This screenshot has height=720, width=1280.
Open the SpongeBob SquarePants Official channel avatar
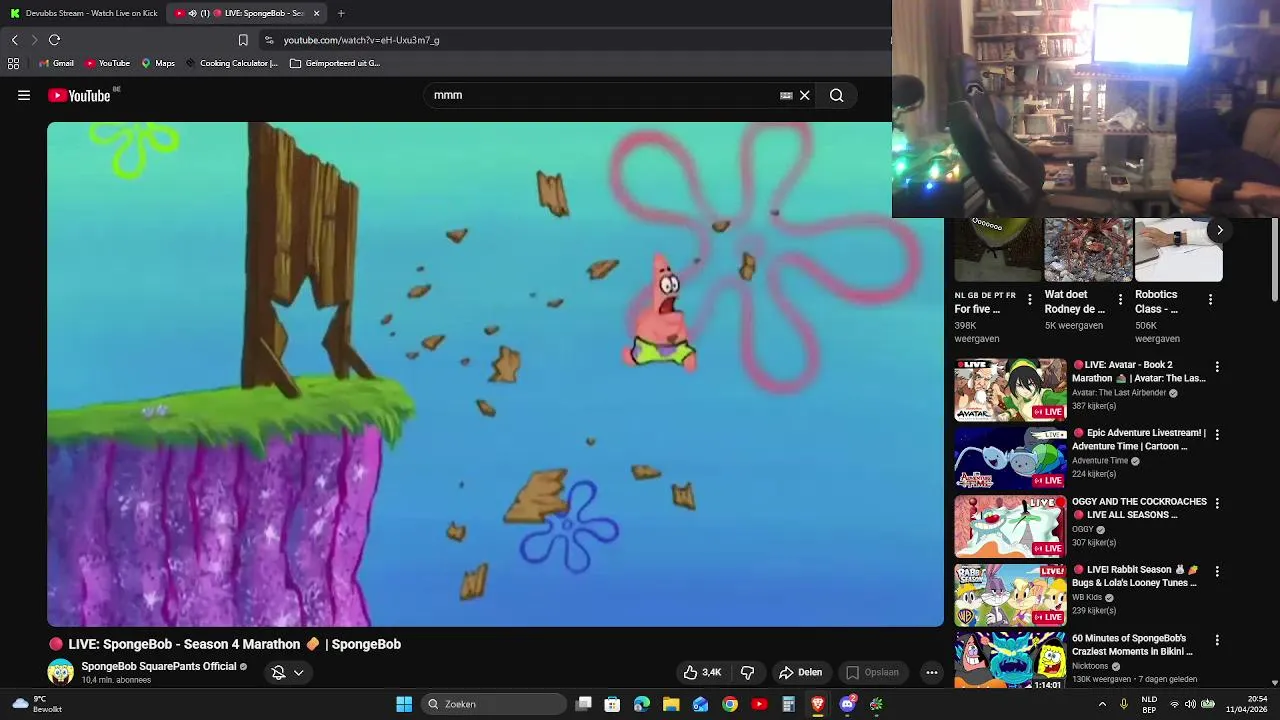point(60,672)
